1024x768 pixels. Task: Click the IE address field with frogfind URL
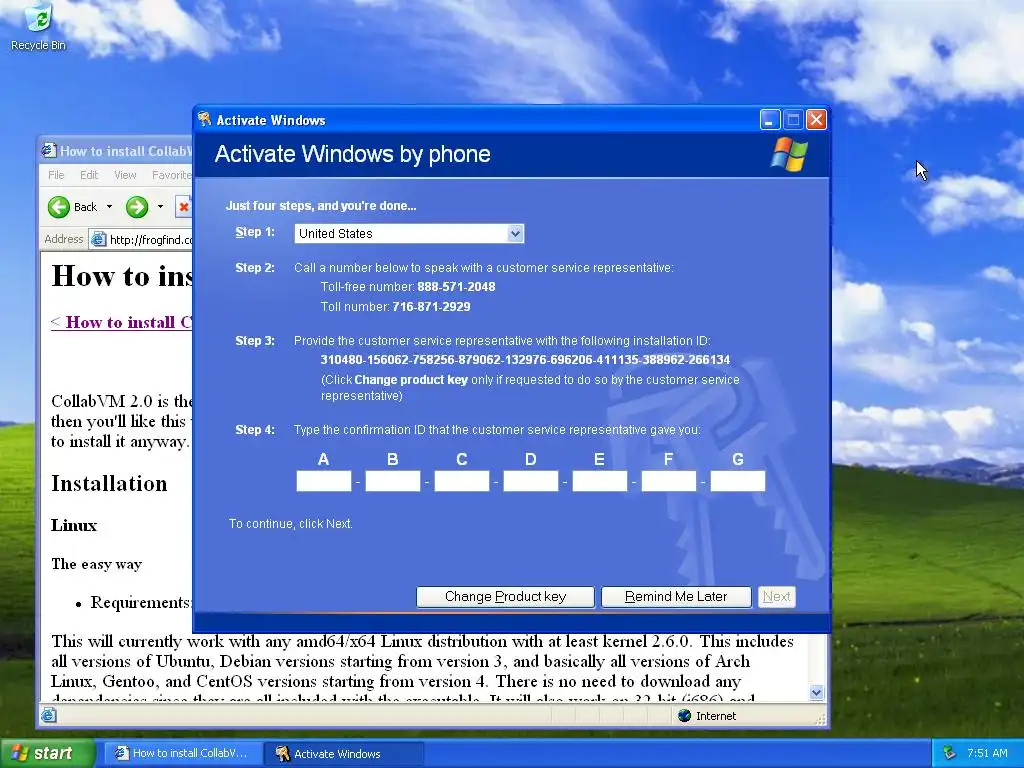pyautogui.click(x=140, y=240)
